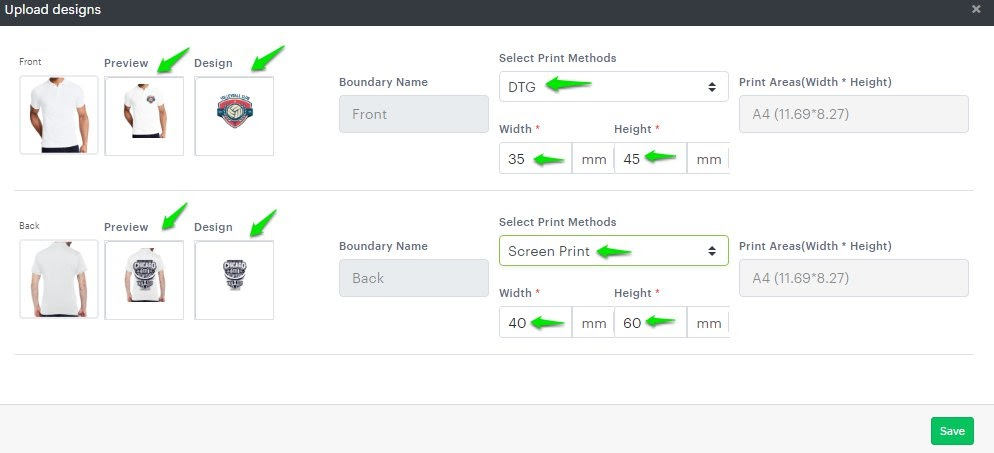This screenshot has width=994, height=453.
Task: Click the mm unit beside Front width
Action: pos(594,159)
